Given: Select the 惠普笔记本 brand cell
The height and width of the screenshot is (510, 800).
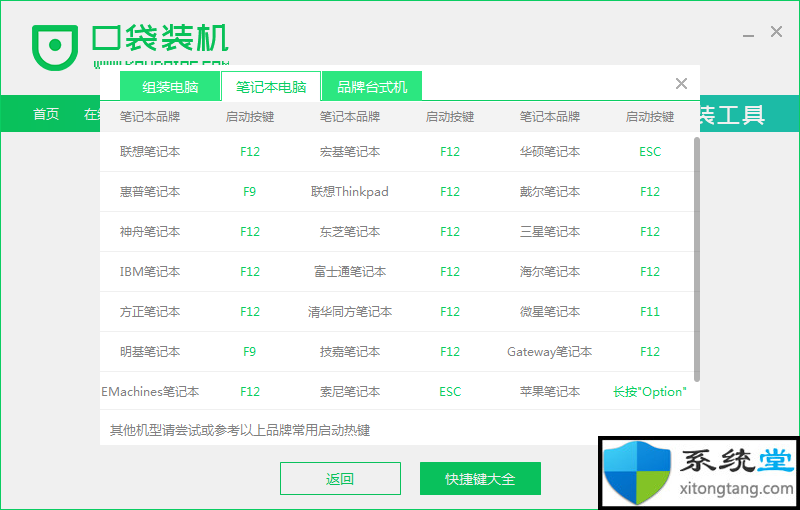Looking at the screenshot, I should click(150, 192).
